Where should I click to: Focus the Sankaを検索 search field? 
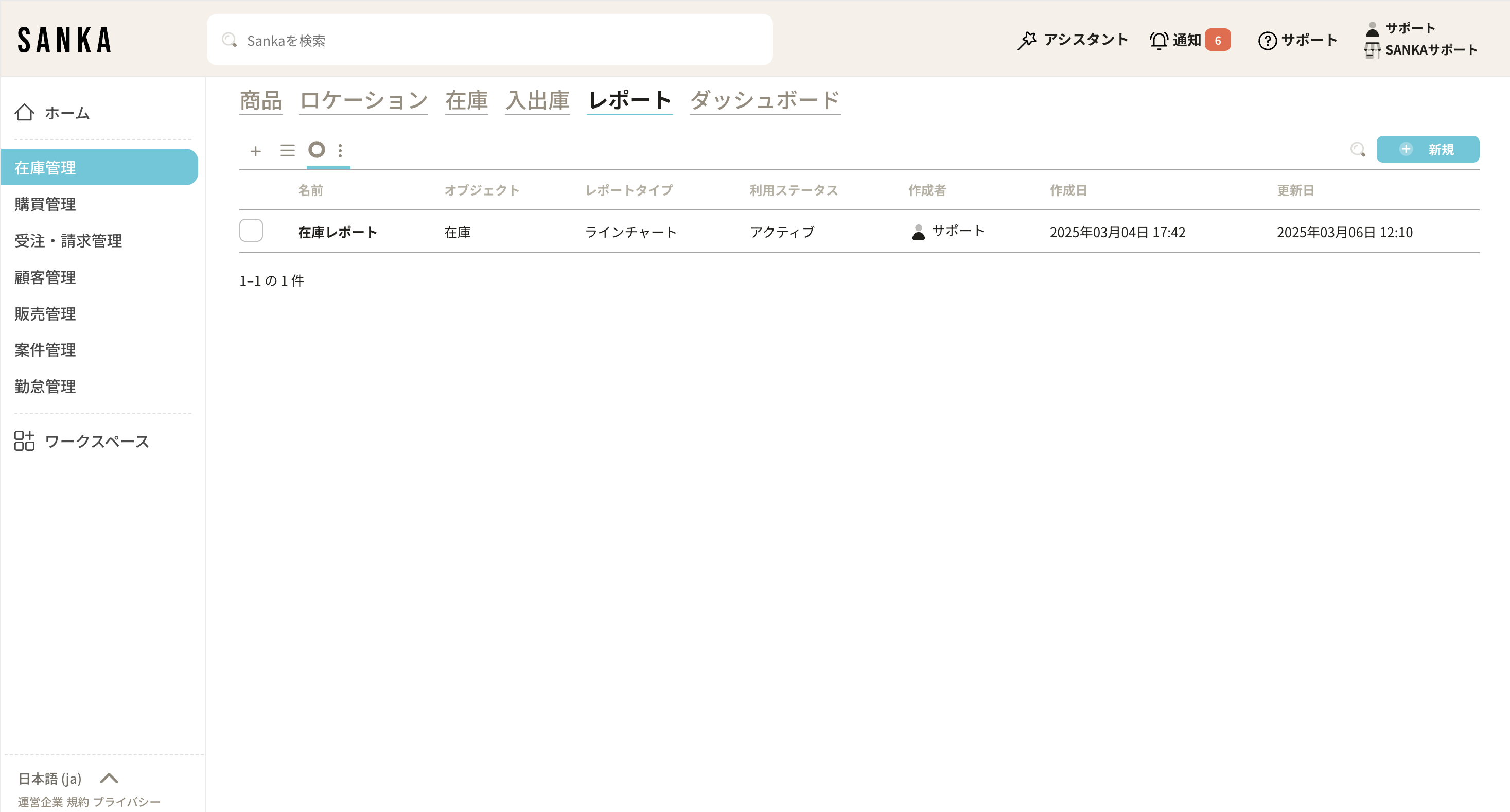(489, 40)
